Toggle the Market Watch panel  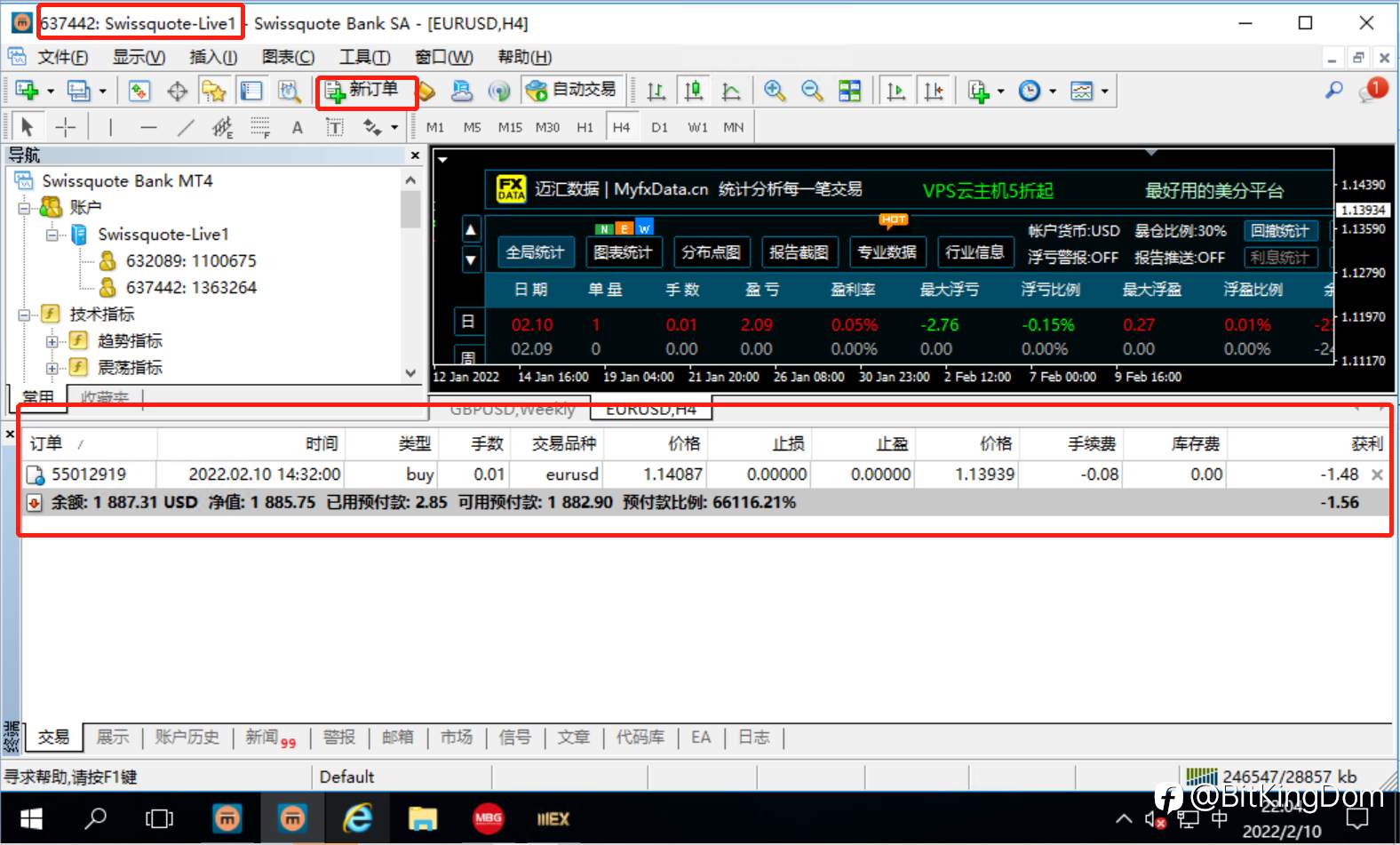tap(139, 91)
